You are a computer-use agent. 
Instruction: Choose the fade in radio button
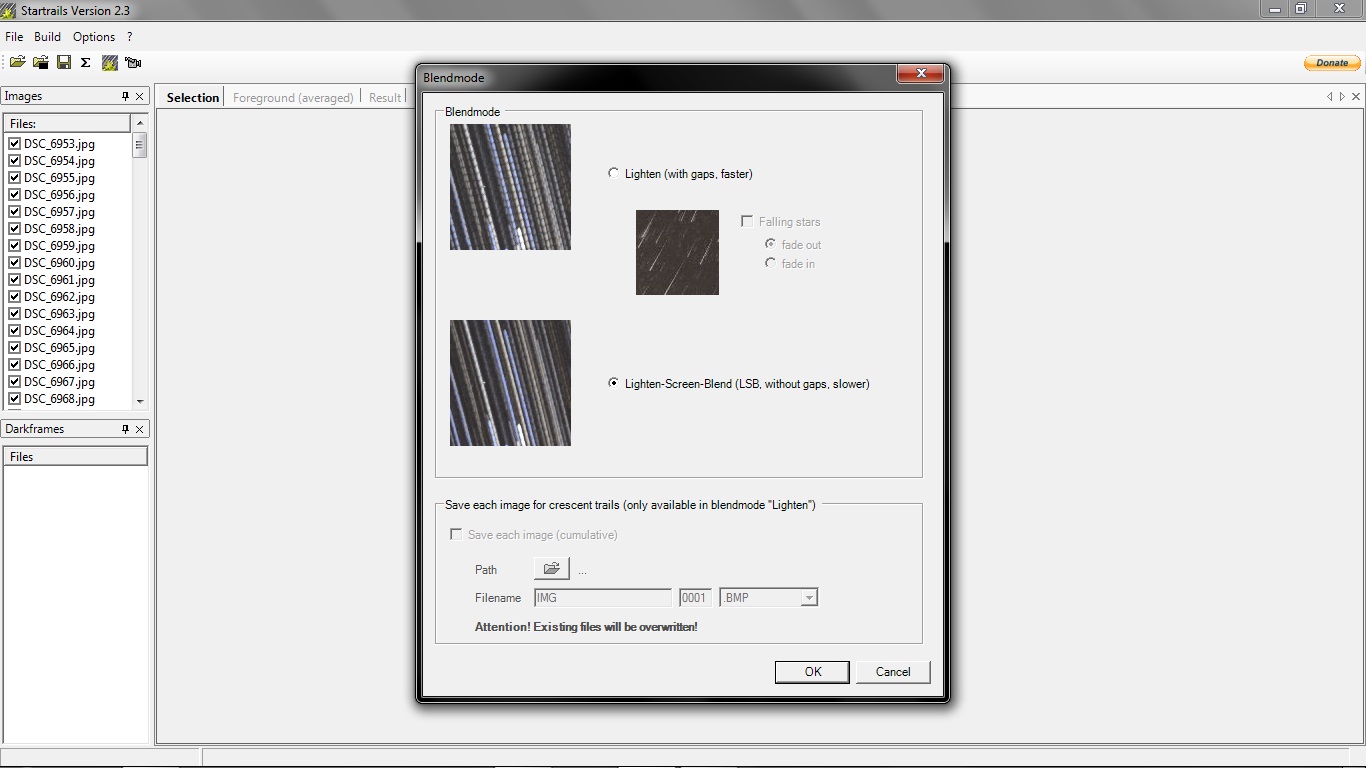(770, 263)
